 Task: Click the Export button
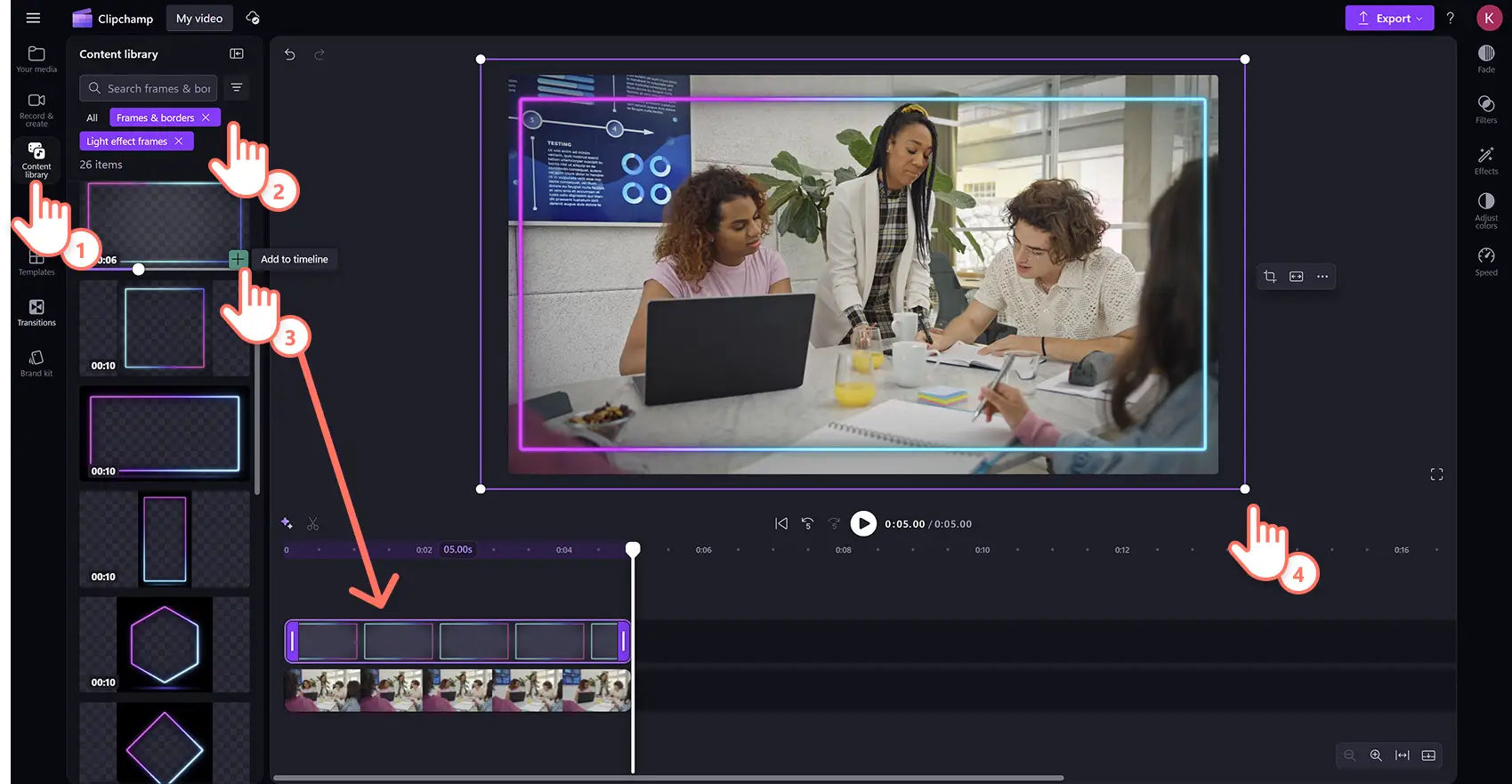[1389, 18]
